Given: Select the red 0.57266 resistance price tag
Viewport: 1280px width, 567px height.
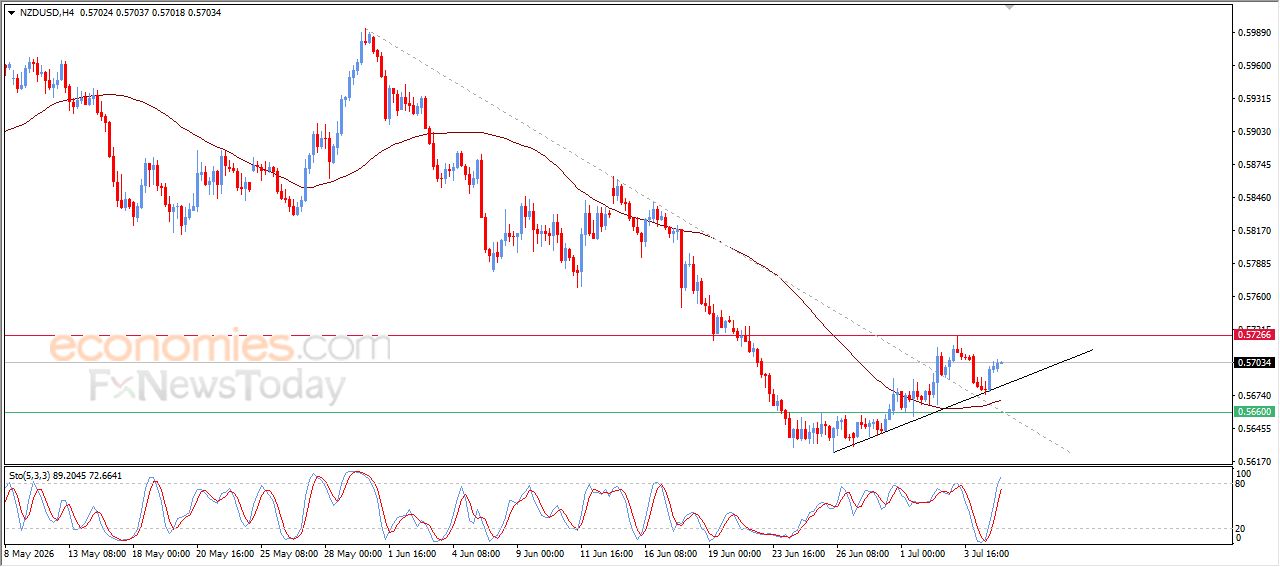Looking at the screenshot, I should [1254, 336].
